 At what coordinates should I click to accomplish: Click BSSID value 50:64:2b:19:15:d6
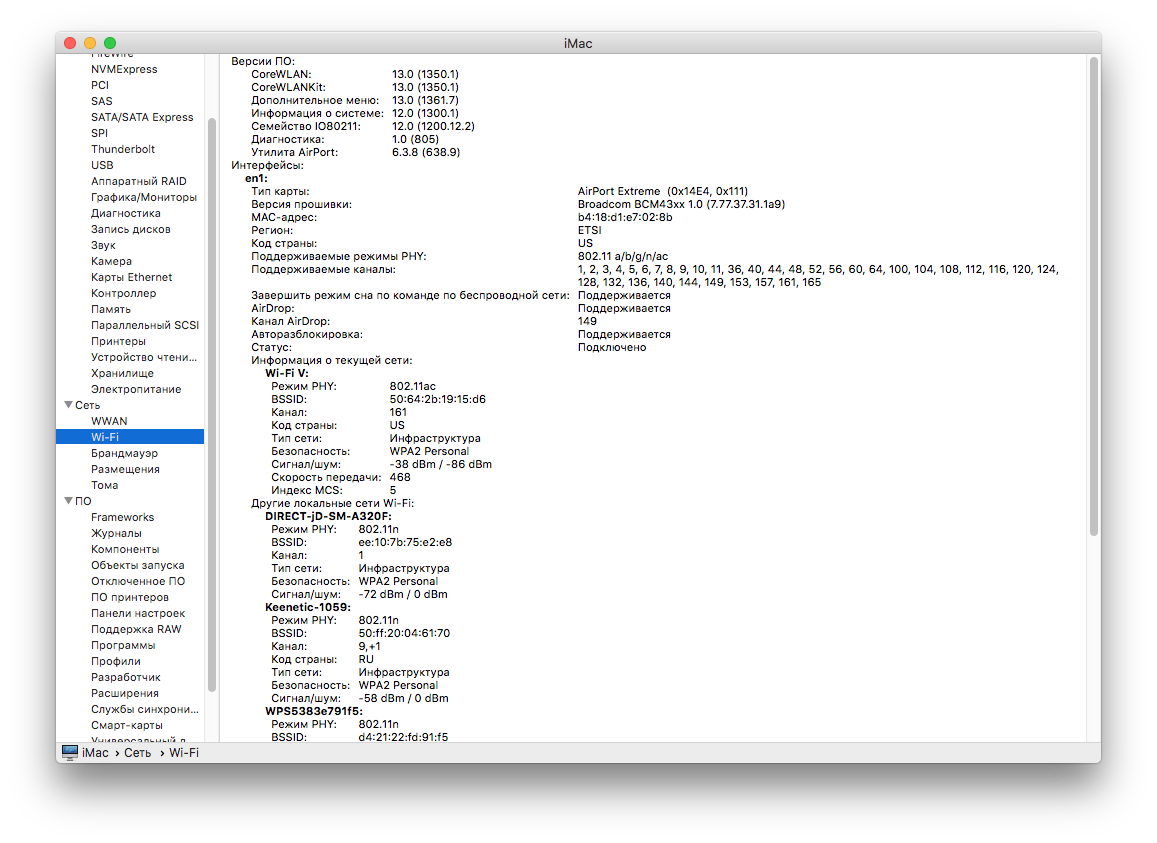(x=438, y=399)
